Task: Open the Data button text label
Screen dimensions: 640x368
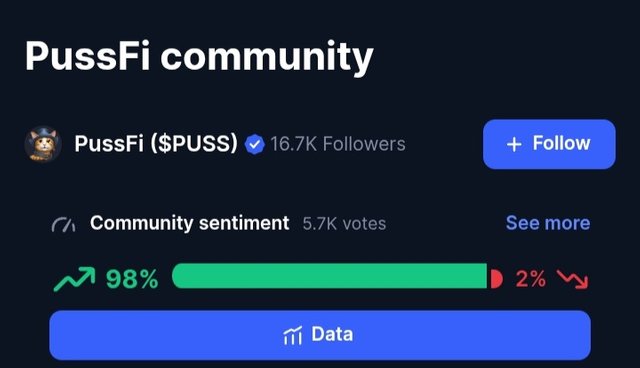Action: click(332, 334)
